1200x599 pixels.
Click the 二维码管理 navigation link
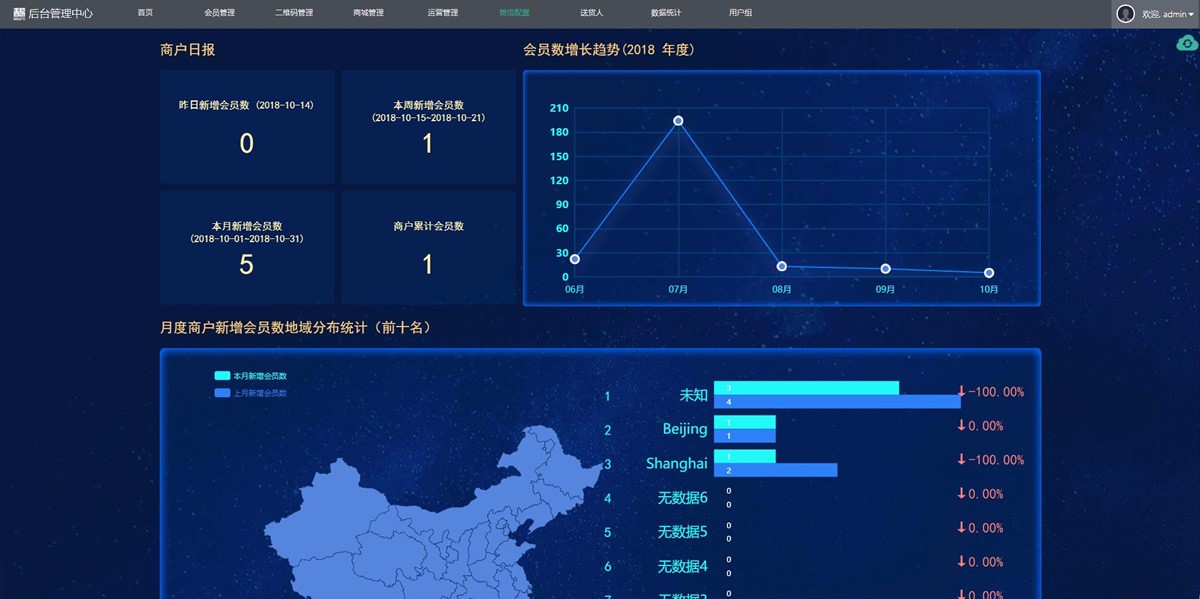click(x=294, y=13)
